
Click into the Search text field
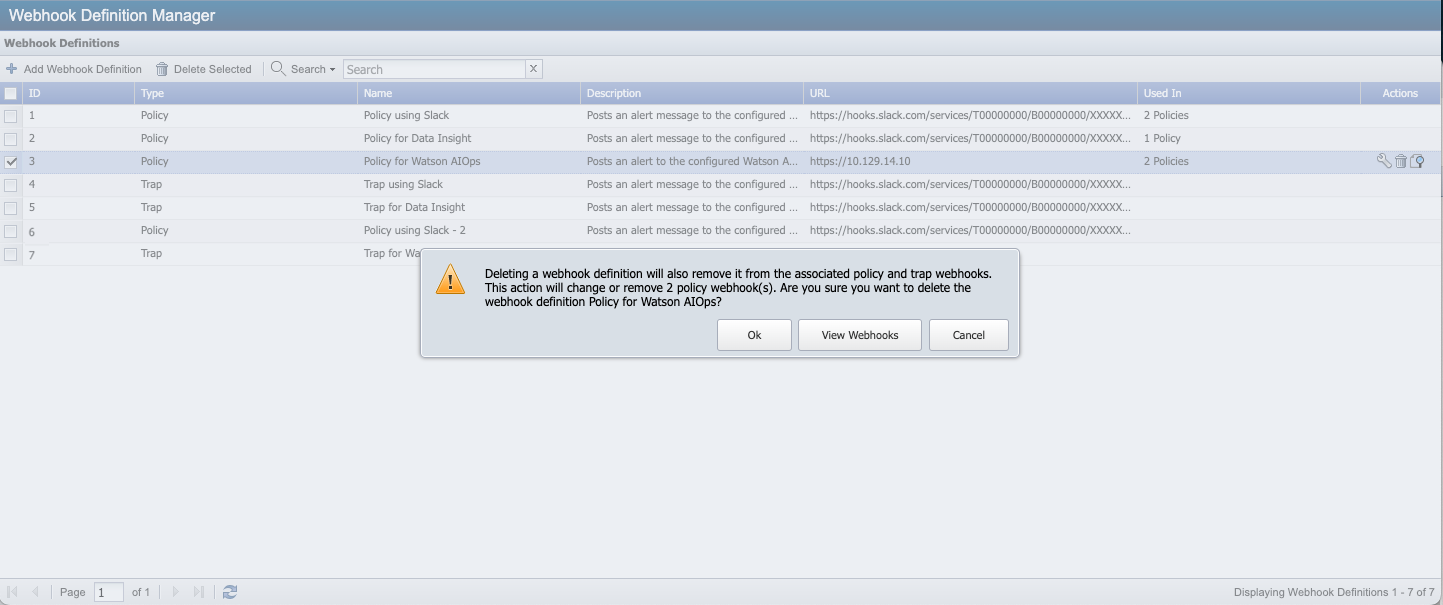tap(434, 69)
